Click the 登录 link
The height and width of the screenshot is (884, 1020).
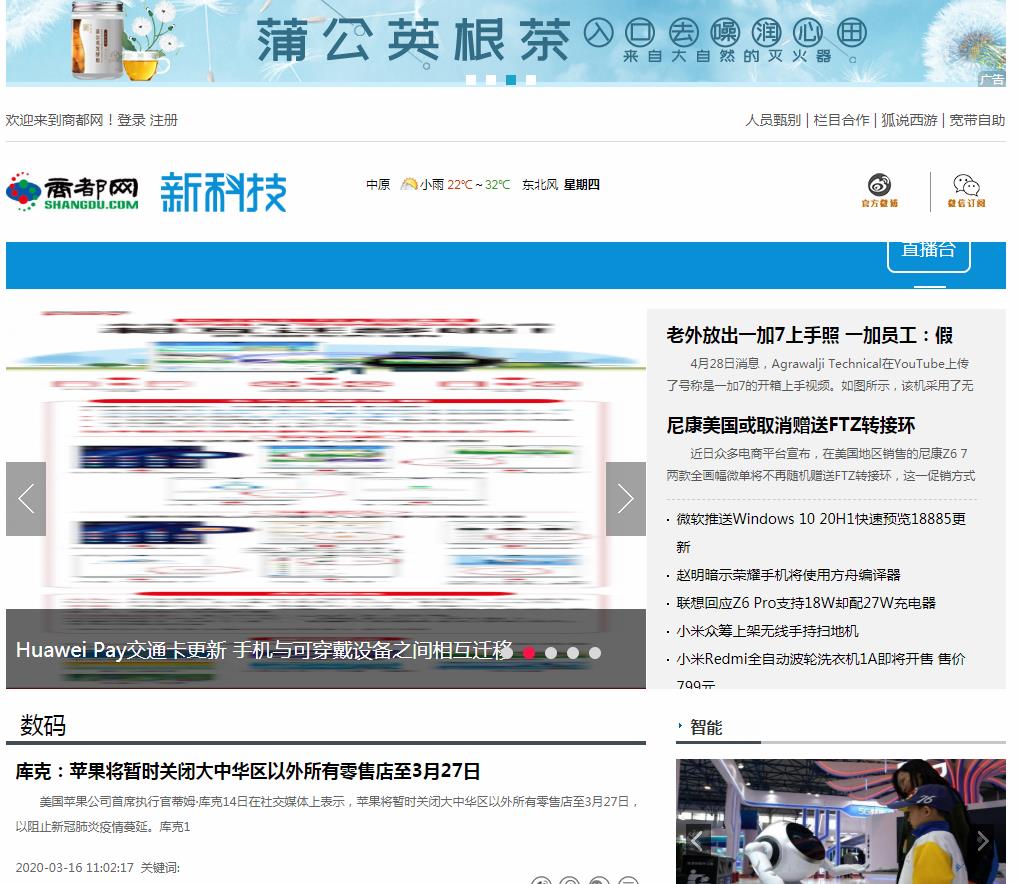point(131,120)
